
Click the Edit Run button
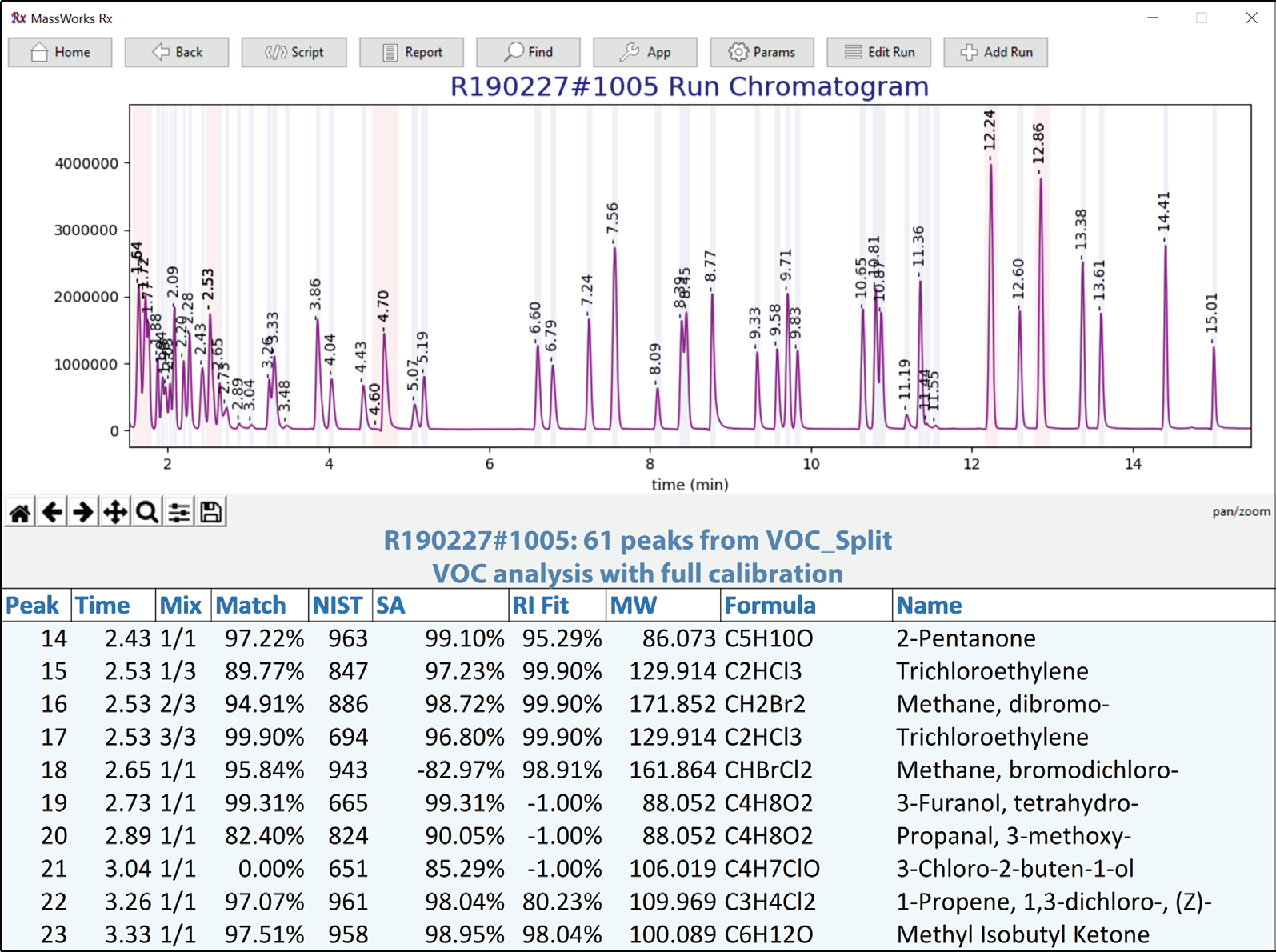click(x=878, y=52)
